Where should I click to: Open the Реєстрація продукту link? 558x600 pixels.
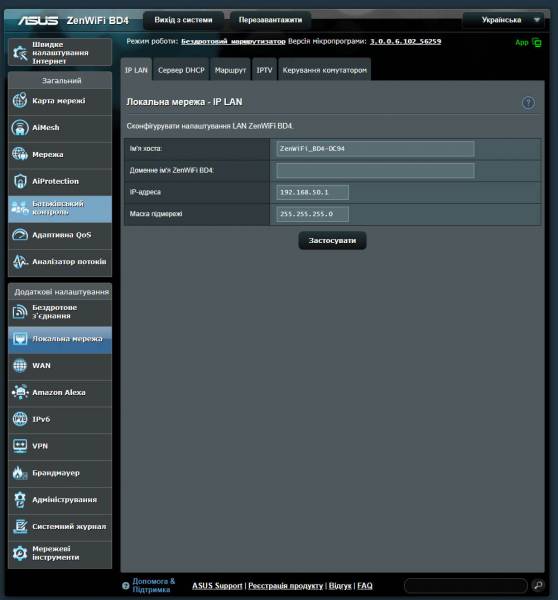point(286,585)
